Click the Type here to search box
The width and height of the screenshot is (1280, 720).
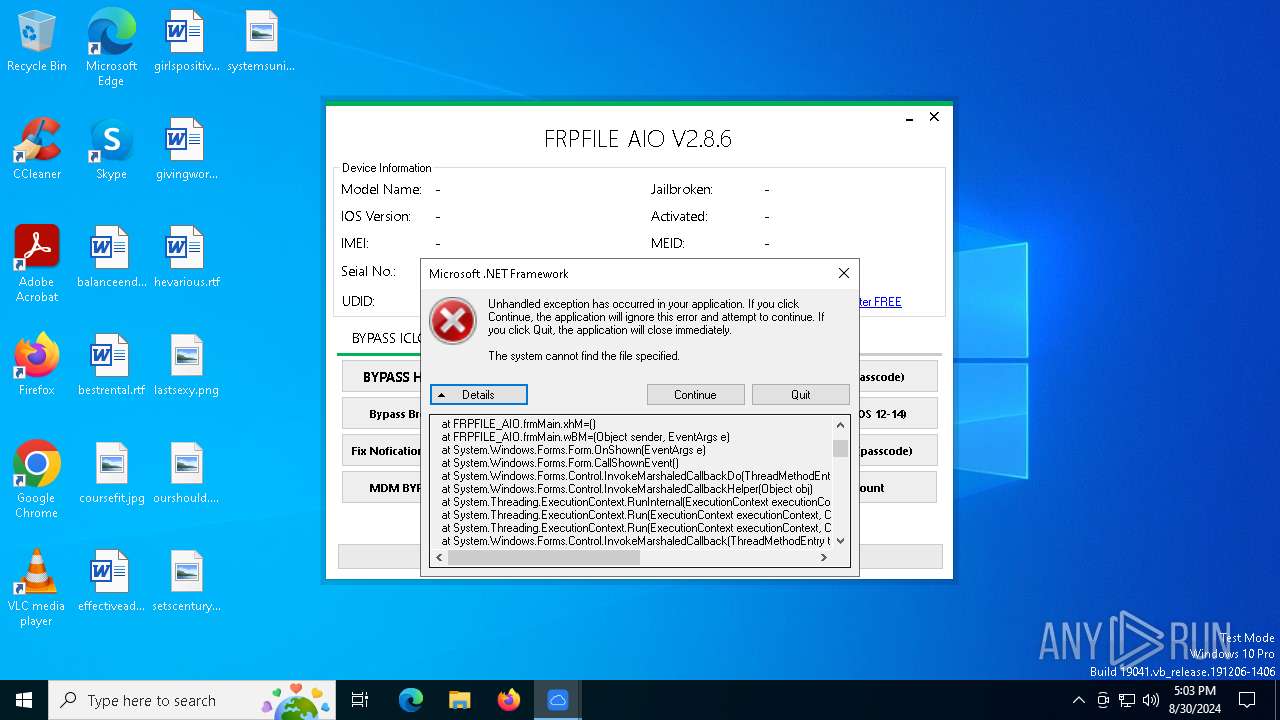click(192, 700)
